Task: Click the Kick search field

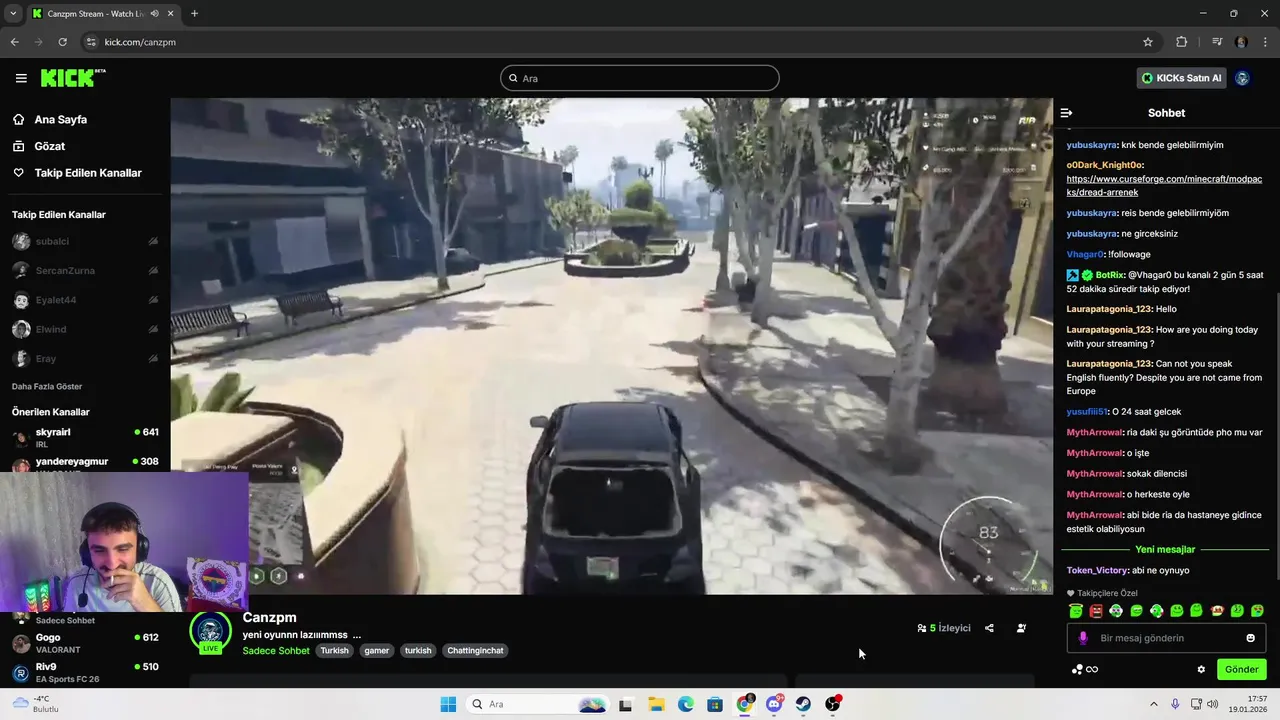Action: (640, 78)
